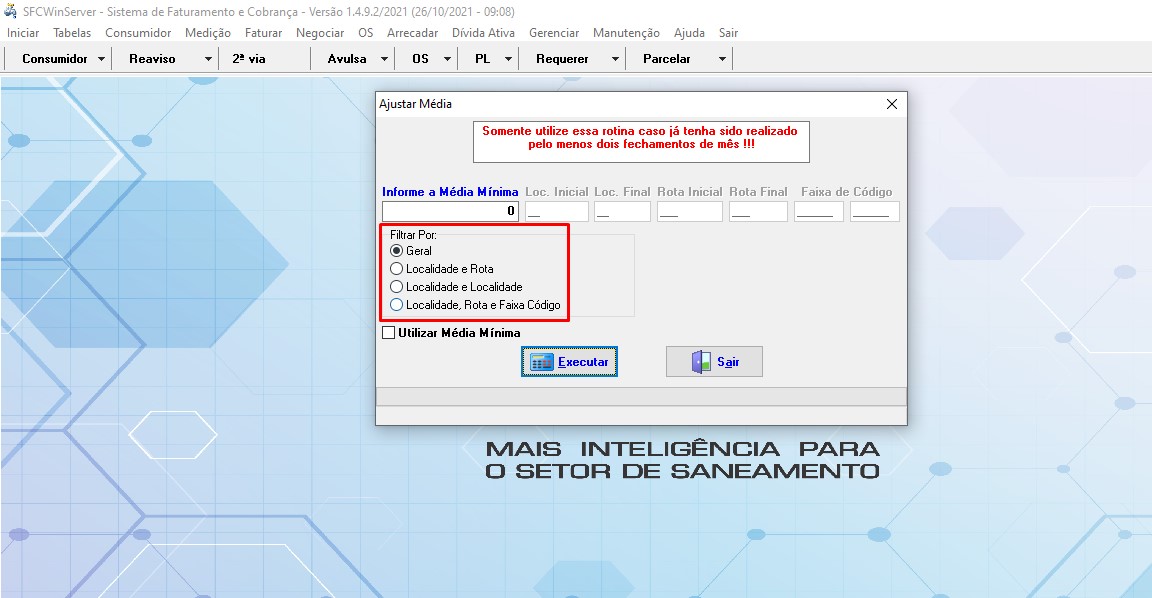
Task: Select Localidade e Rota filter option
Action: click(397, 269)
